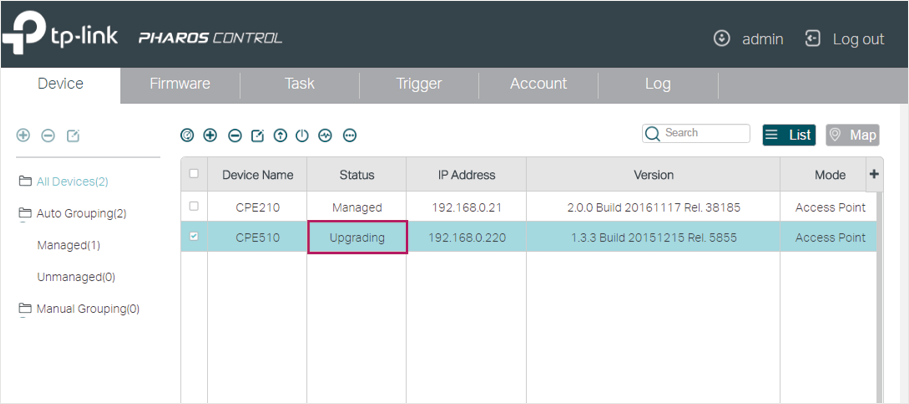Switch to List view

pos(789,135)
